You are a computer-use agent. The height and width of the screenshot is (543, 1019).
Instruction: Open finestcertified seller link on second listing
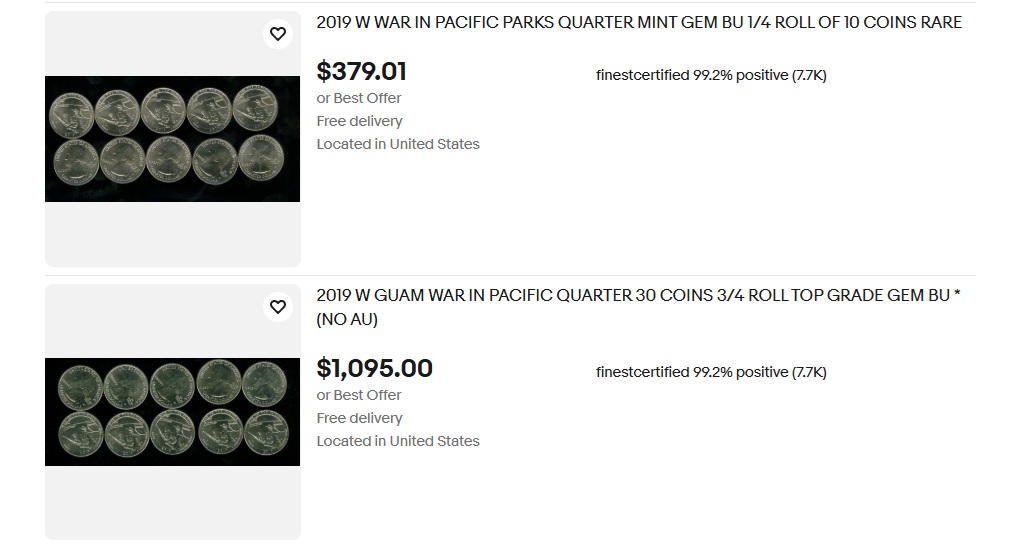pos(642,372)
